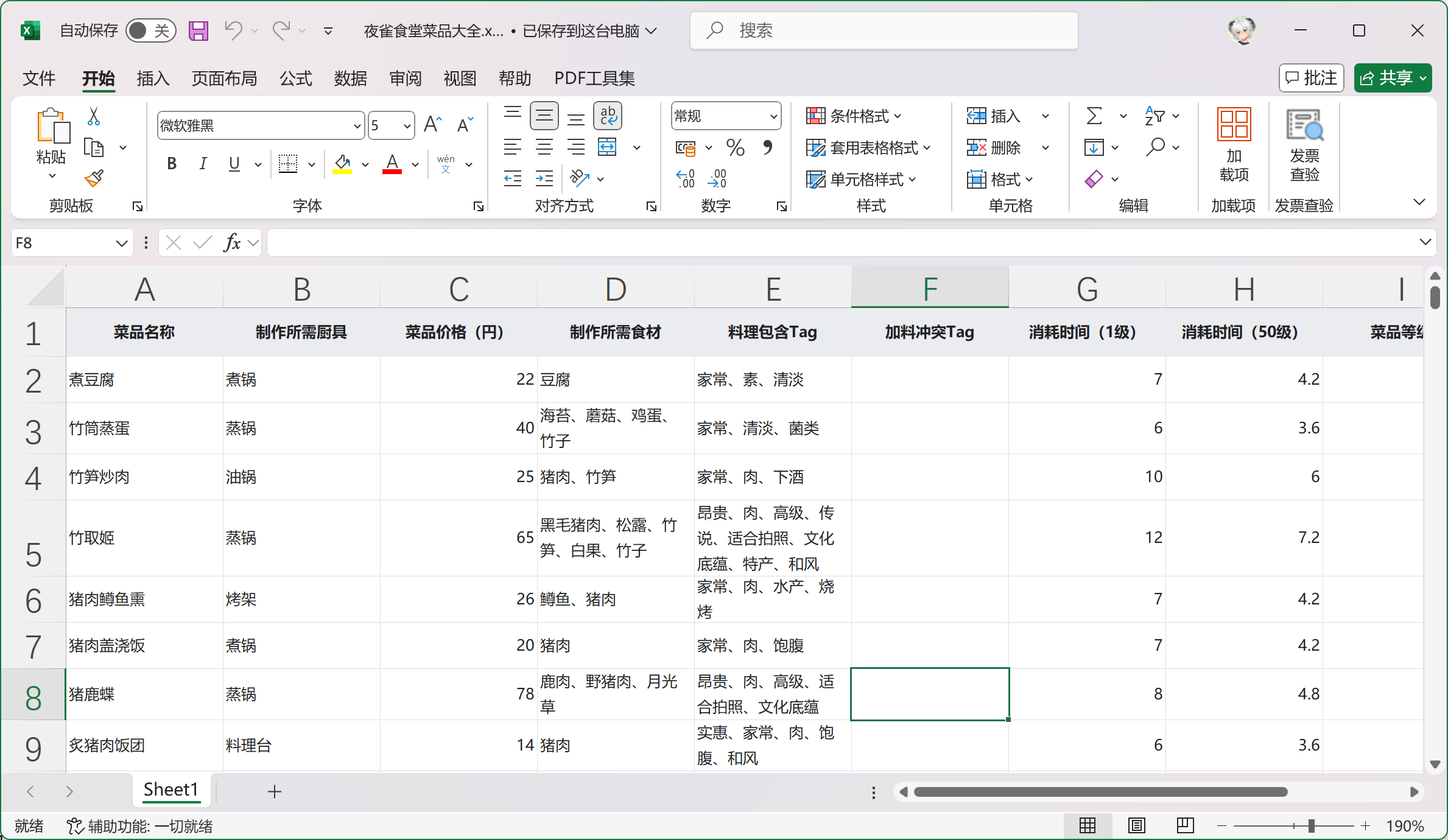The height and width of the screenshot is (840, 1448).
Task: Open the Name Box dropdown arrow
Action: pyautogui.click(x=121, y=243)
